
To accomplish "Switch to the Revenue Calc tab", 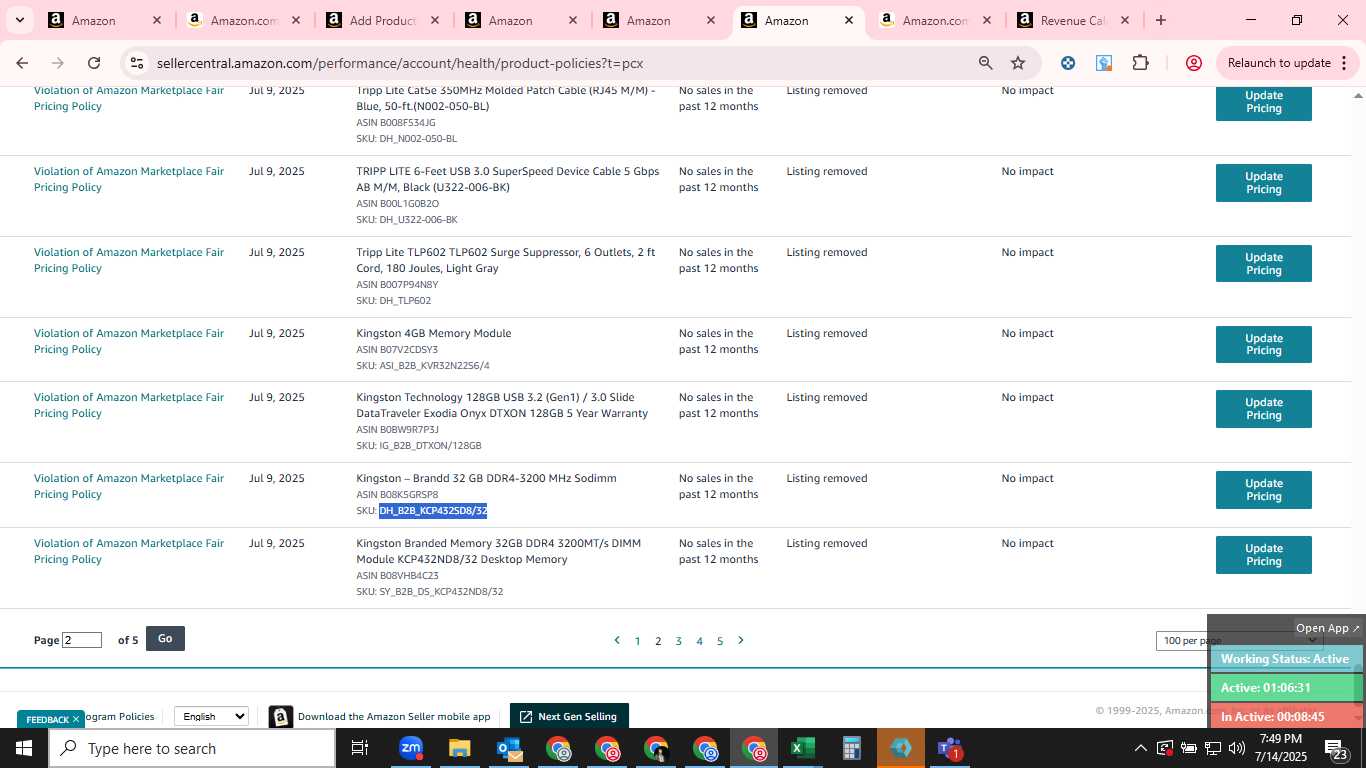I will (1073, 20).
